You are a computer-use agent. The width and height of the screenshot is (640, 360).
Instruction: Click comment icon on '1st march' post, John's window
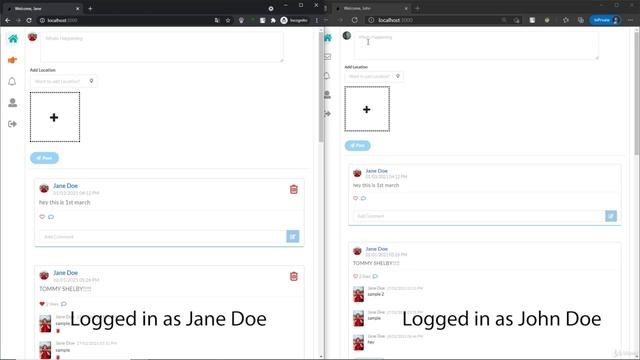tap(363, 198)
